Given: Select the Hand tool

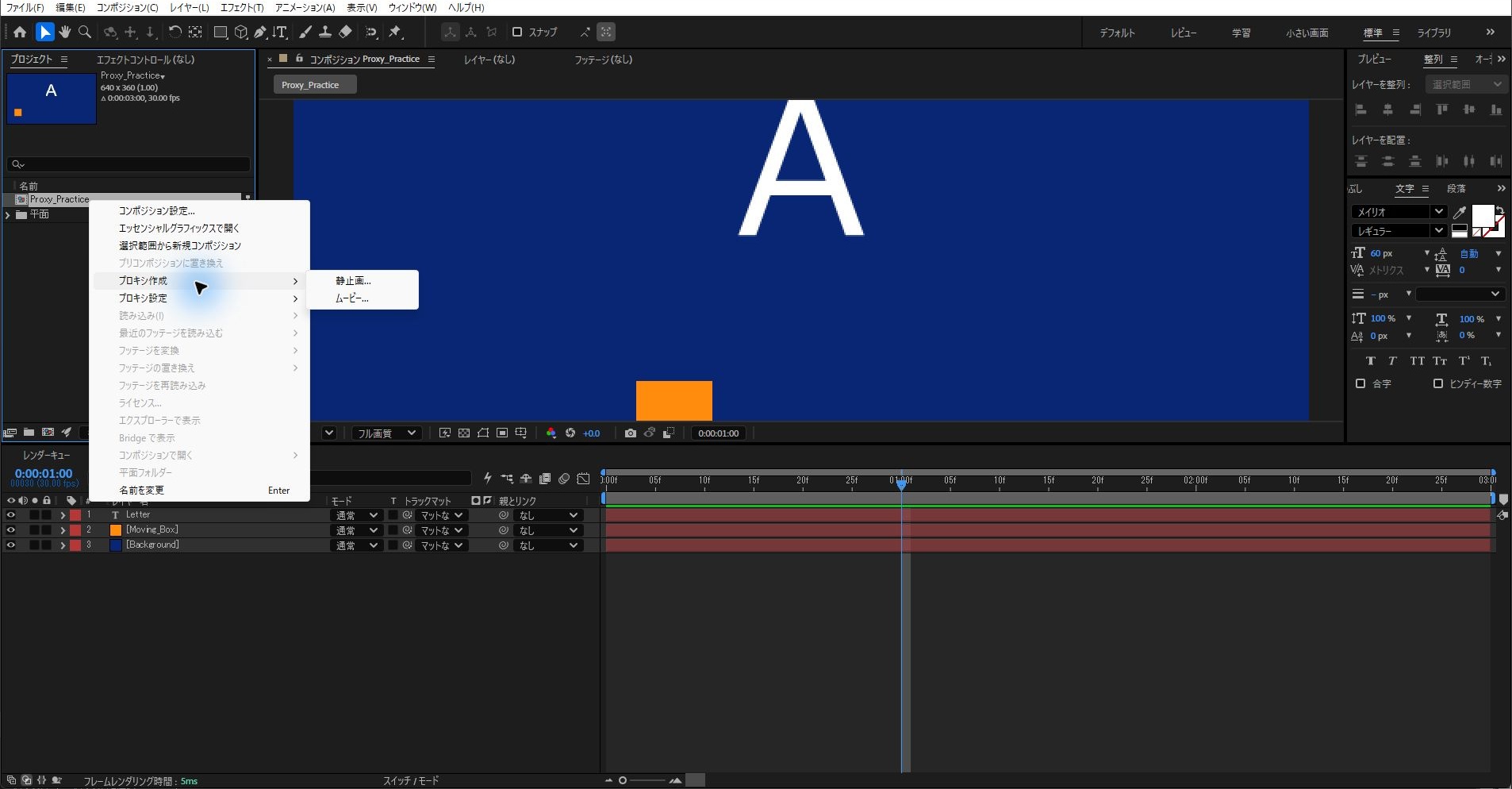Looking at the screenshot, I should click(x=65, y=32).
